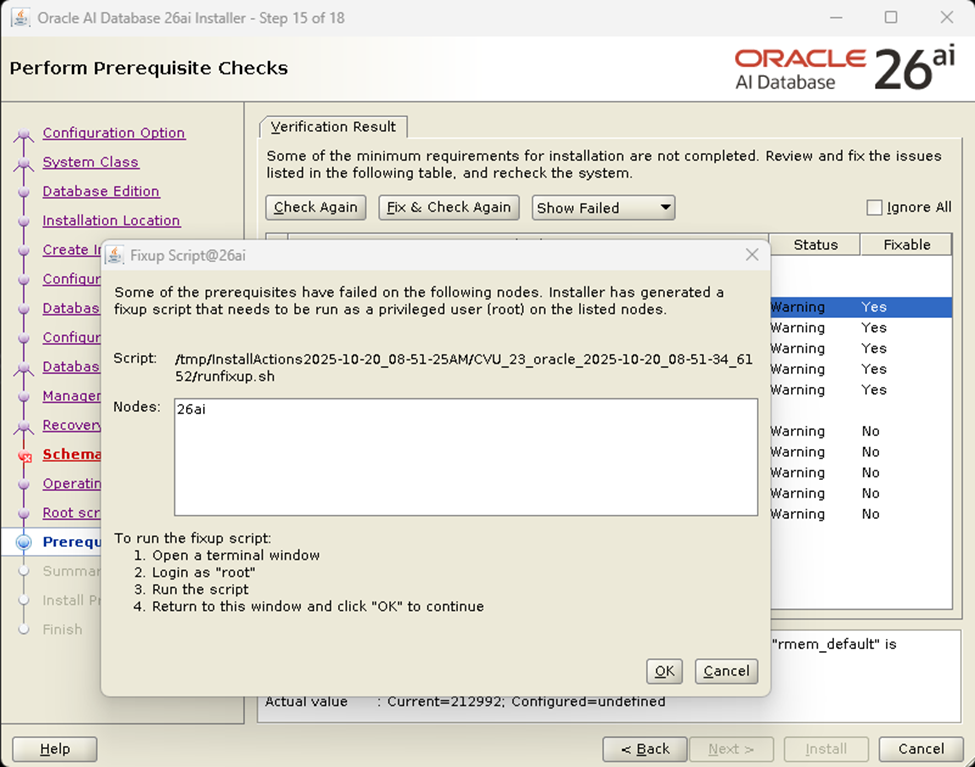
Task: Go to the Database Edition step
Action: pos(101,192)
